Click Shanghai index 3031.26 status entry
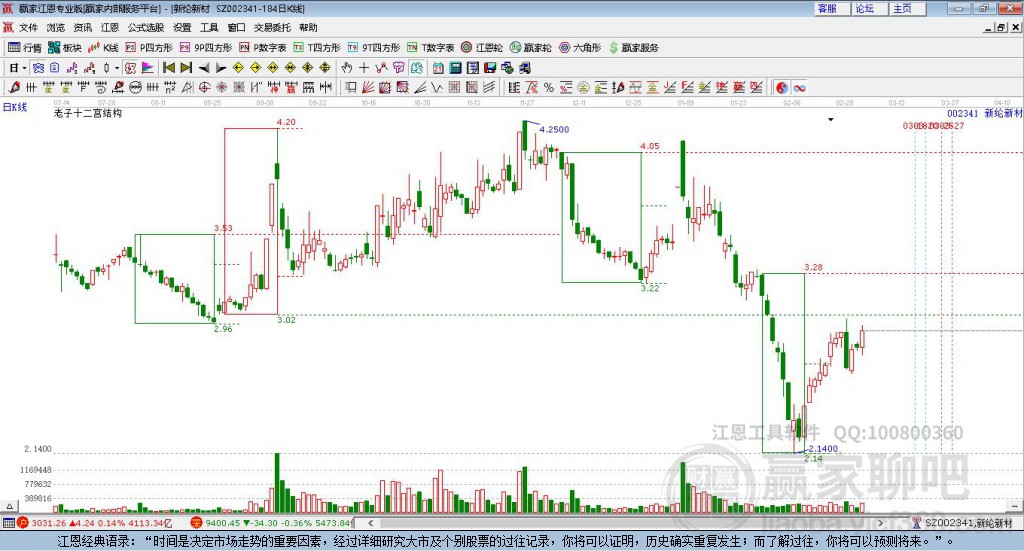 click(x=95, y=523)
